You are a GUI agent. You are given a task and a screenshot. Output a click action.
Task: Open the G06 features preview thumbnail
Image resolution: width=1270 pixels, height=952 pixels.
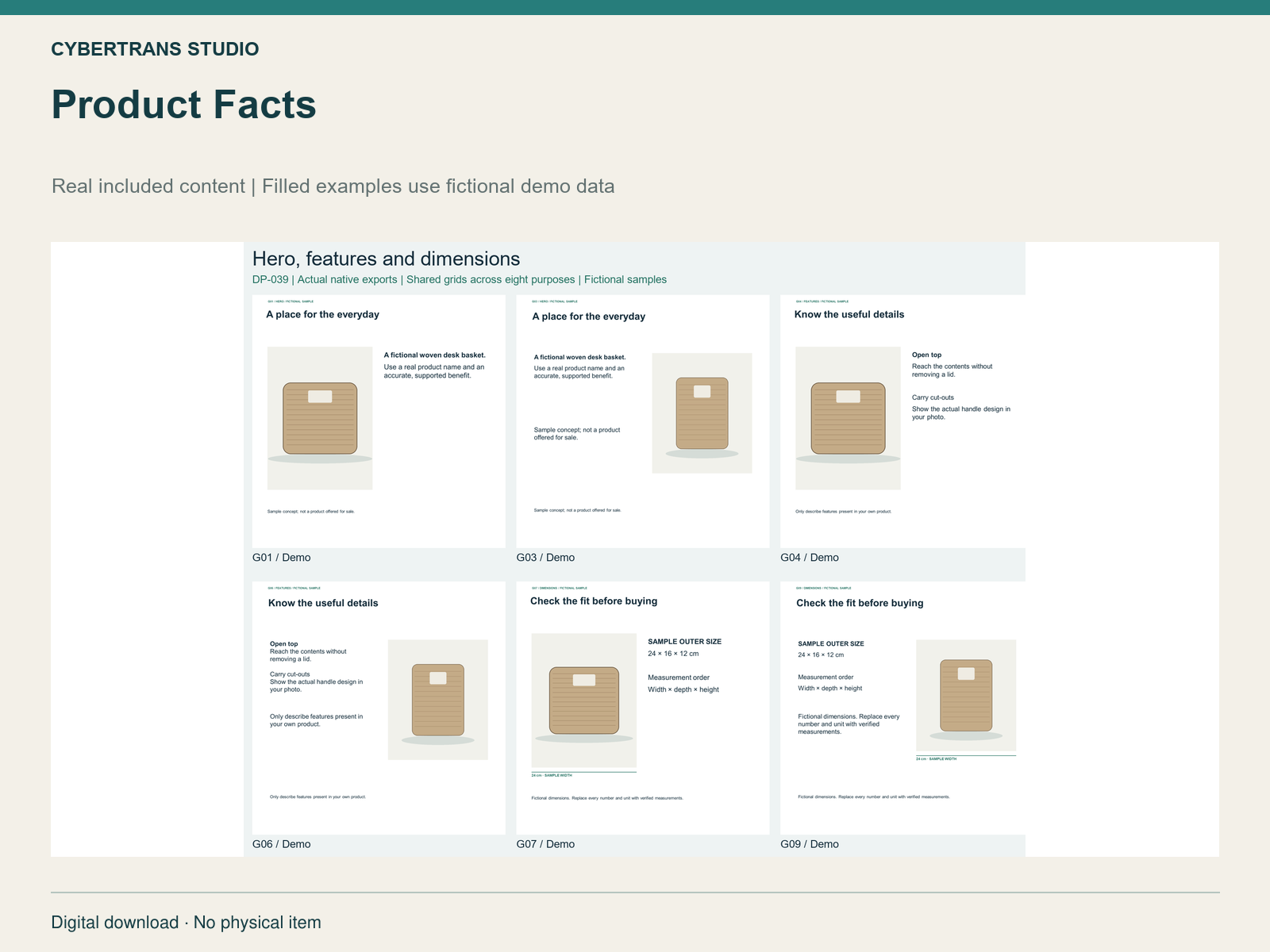point(379,708)
